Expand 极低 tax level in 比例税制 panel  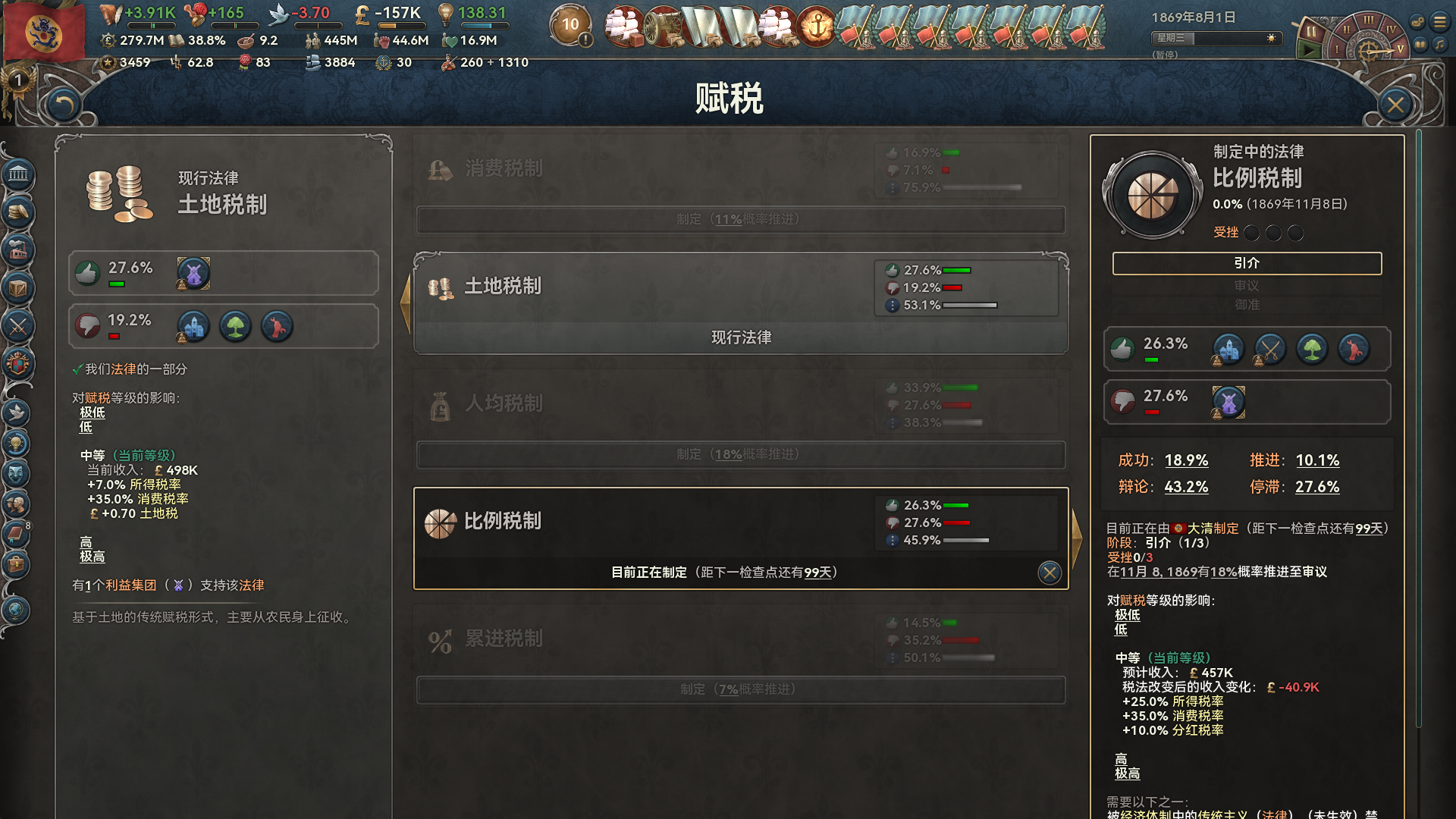(x=1128, y=615)
